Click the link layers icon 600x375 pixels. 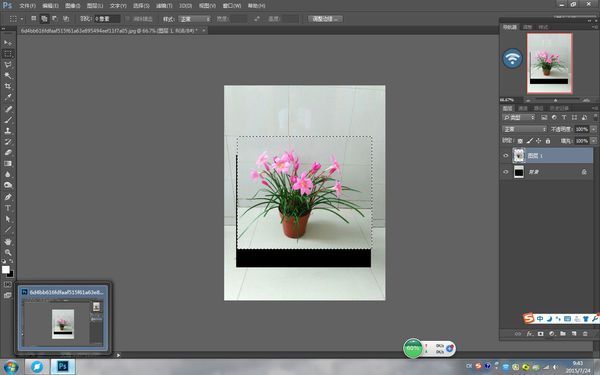(x=518, y=334)
